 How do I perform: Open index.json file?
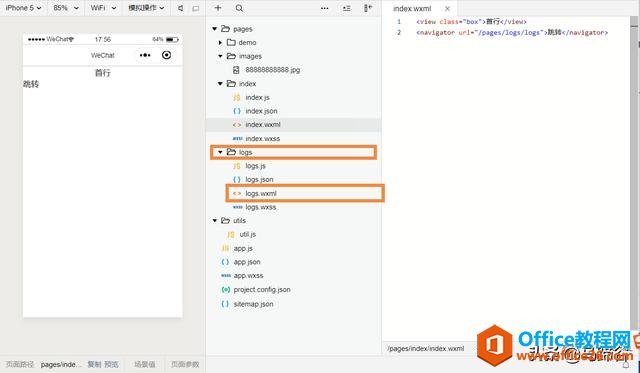click(261, 111)
